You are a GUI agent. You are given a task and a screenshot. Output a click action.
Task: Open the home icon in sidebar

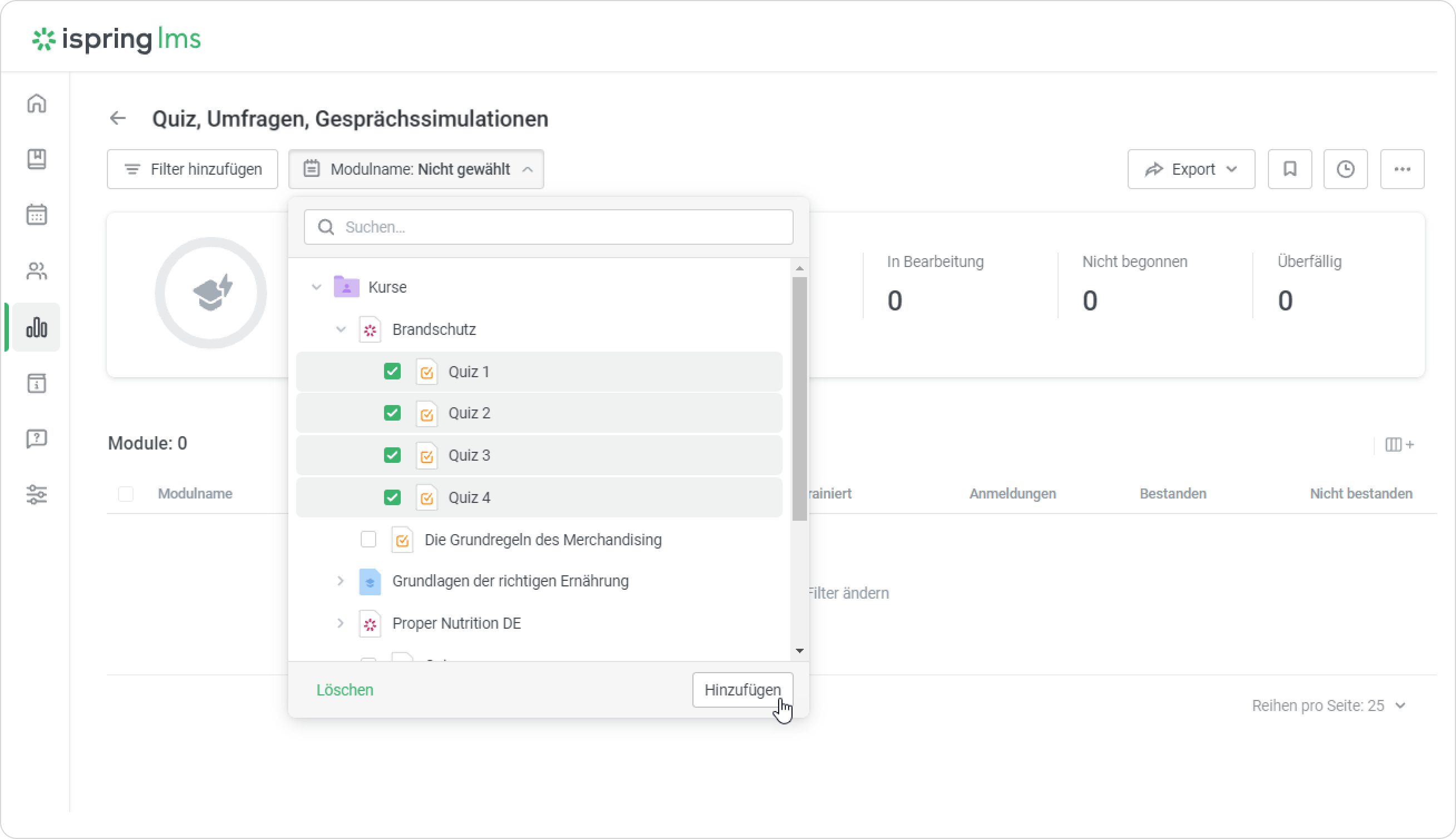click(36, 103)
